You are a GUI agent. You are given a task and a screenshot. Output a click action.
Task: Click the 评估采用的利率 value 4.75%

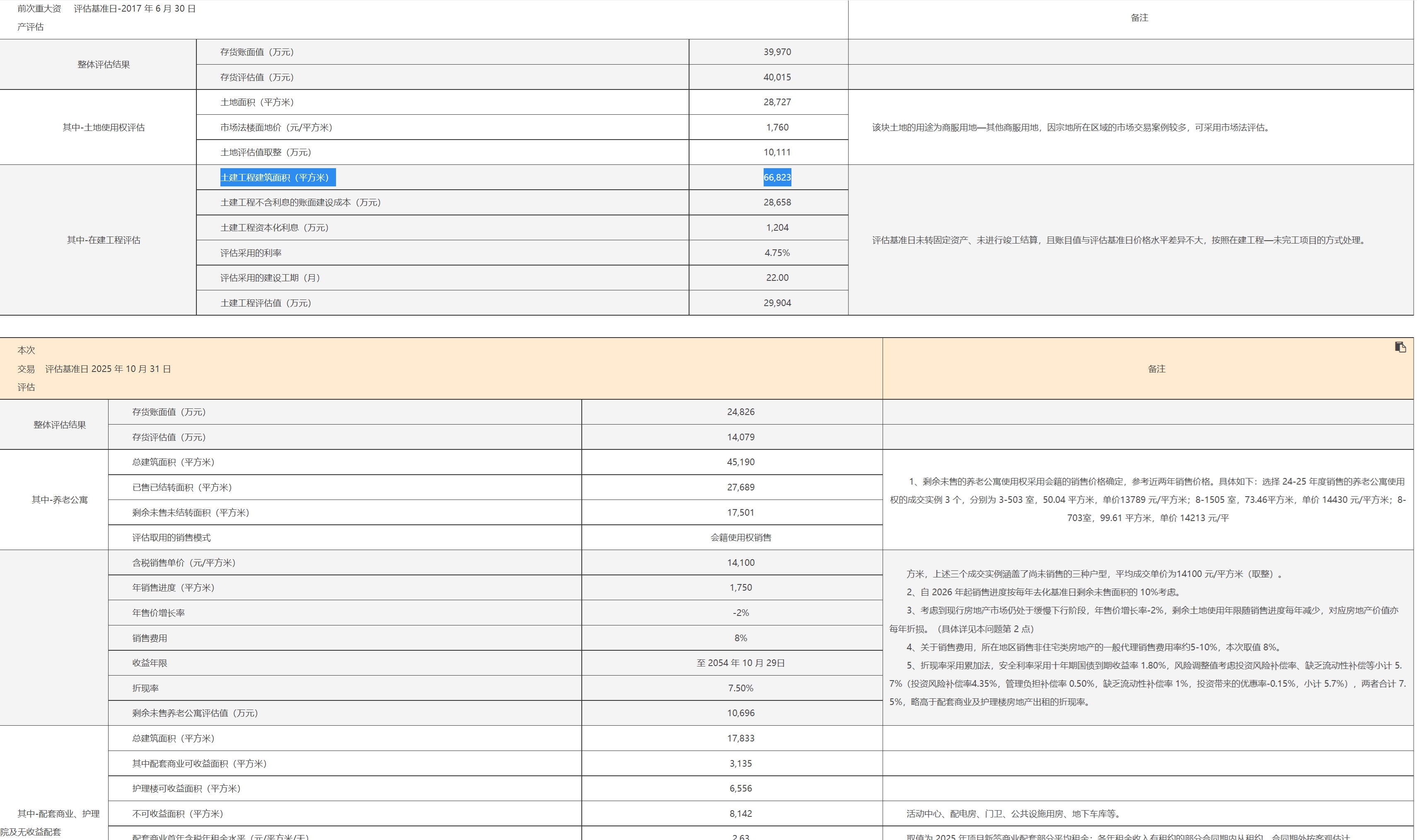pos(777,253)
